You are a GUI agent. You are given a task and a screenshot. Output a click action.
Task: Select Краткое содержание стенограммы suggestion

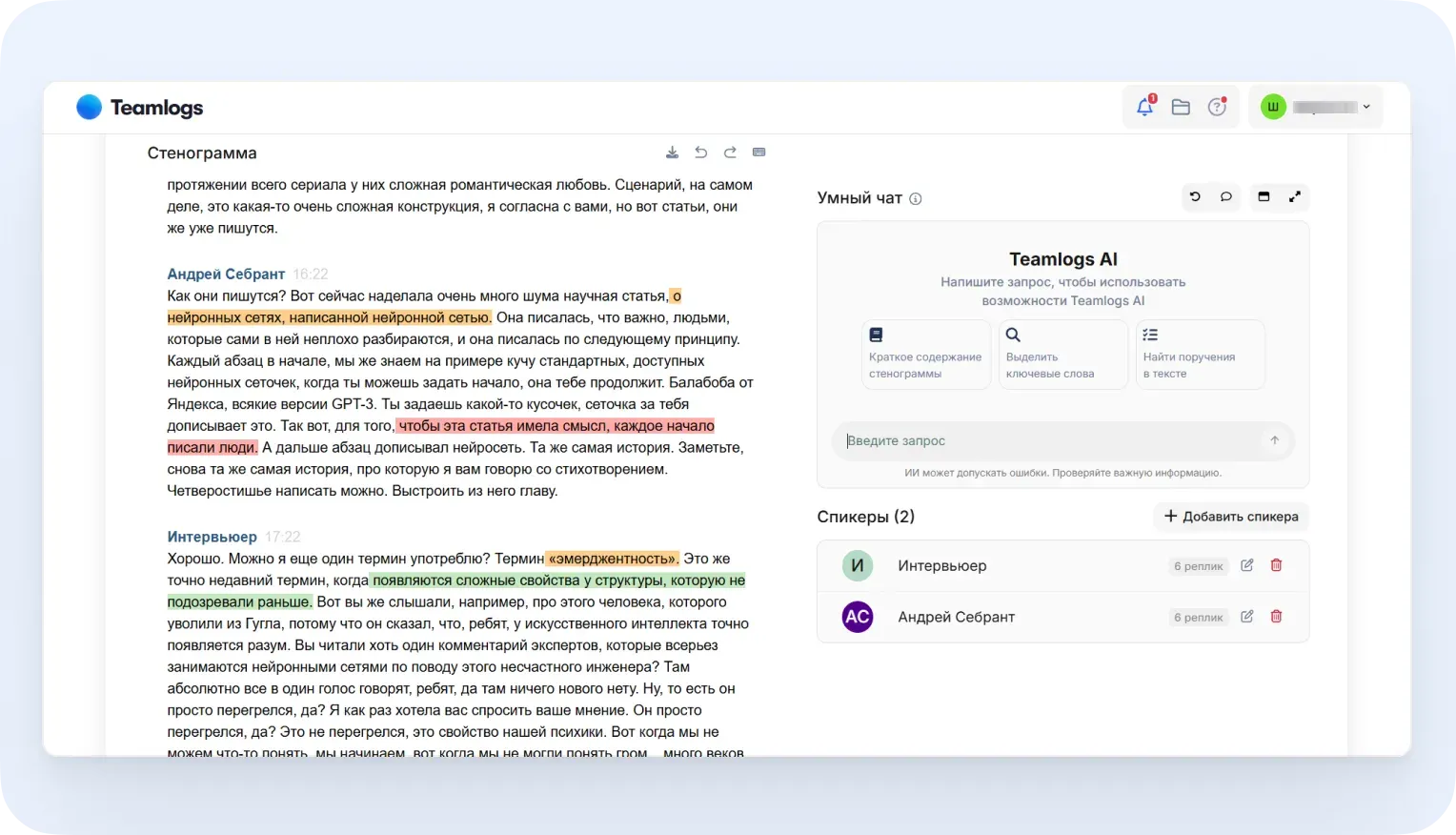pyautogui.click(x=926, y=355)
